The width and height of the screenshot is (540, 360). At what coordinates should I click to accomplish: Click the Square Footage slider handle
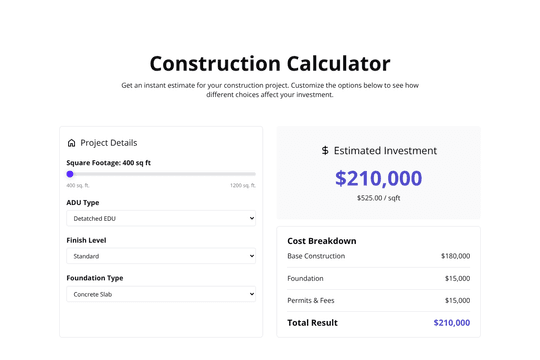pos(70,174)
